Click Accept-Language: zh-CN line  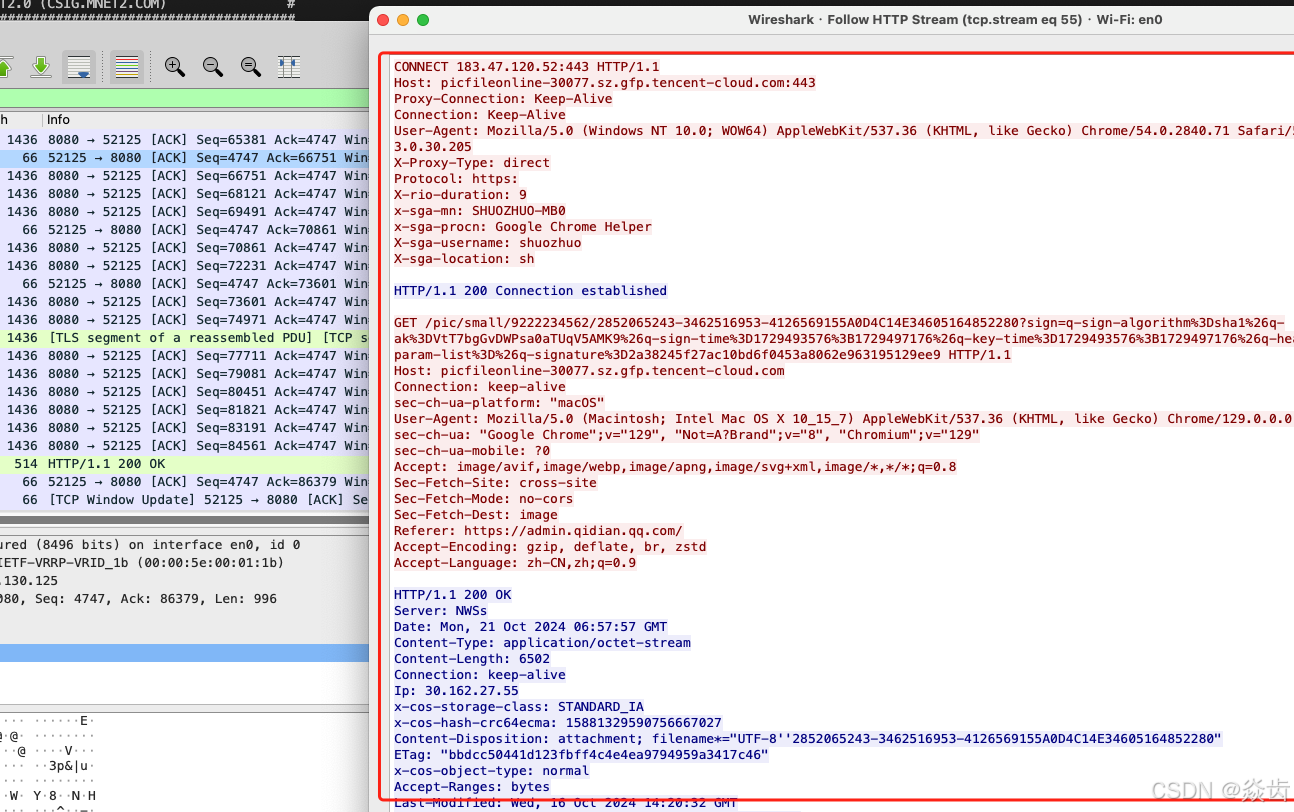click(515, 563)
